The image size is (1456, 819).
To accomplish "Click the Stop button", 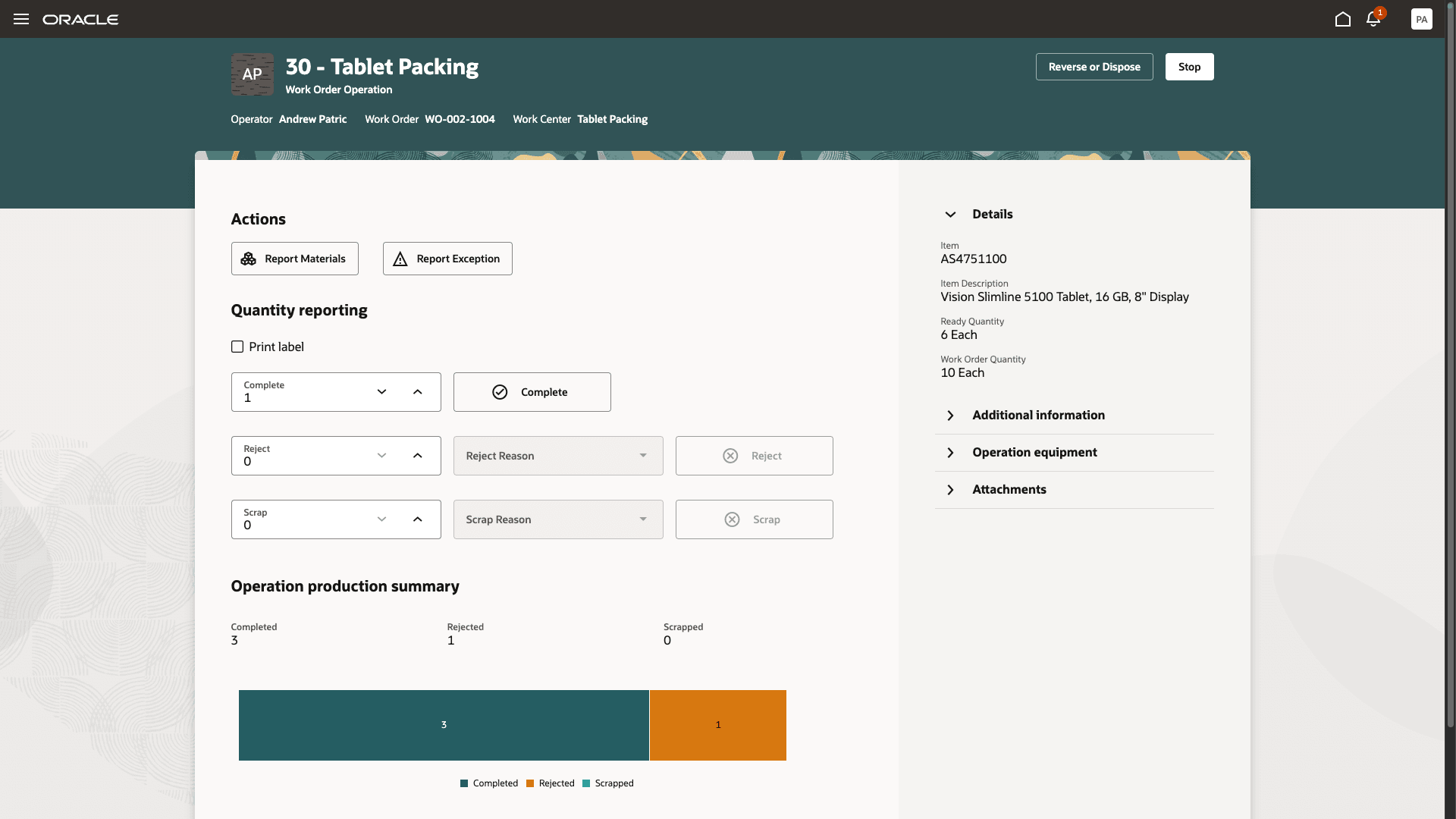I will pos(1189,67).
